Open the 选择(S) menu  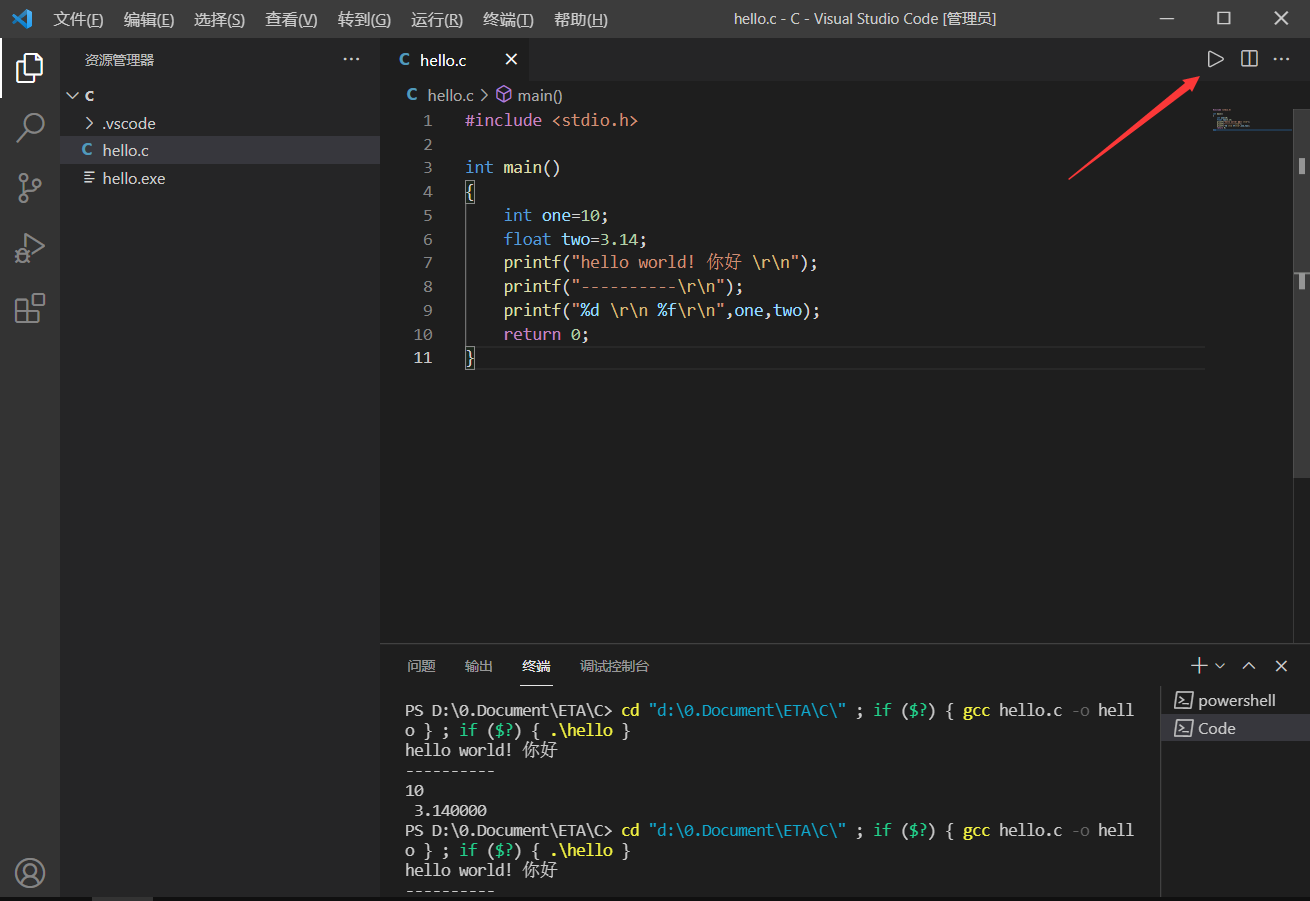point(219,20)
